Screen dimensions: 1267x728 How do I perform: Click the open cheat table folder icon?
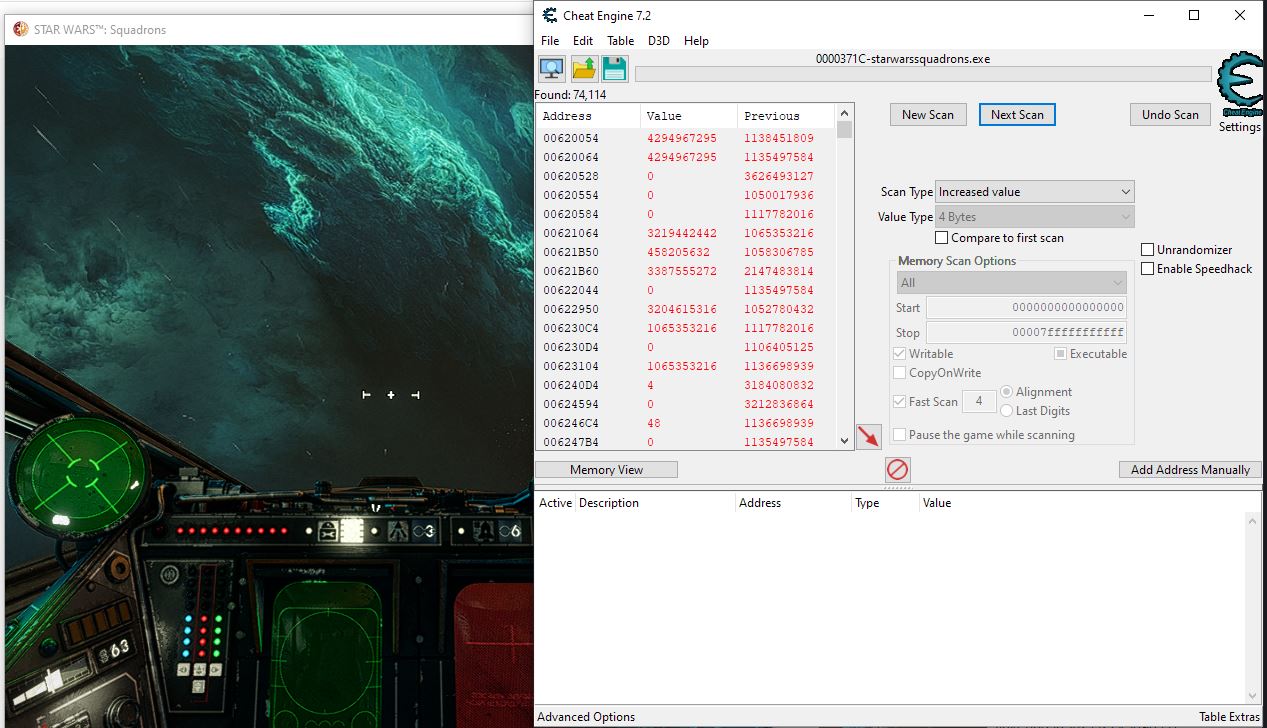[583, 69]
